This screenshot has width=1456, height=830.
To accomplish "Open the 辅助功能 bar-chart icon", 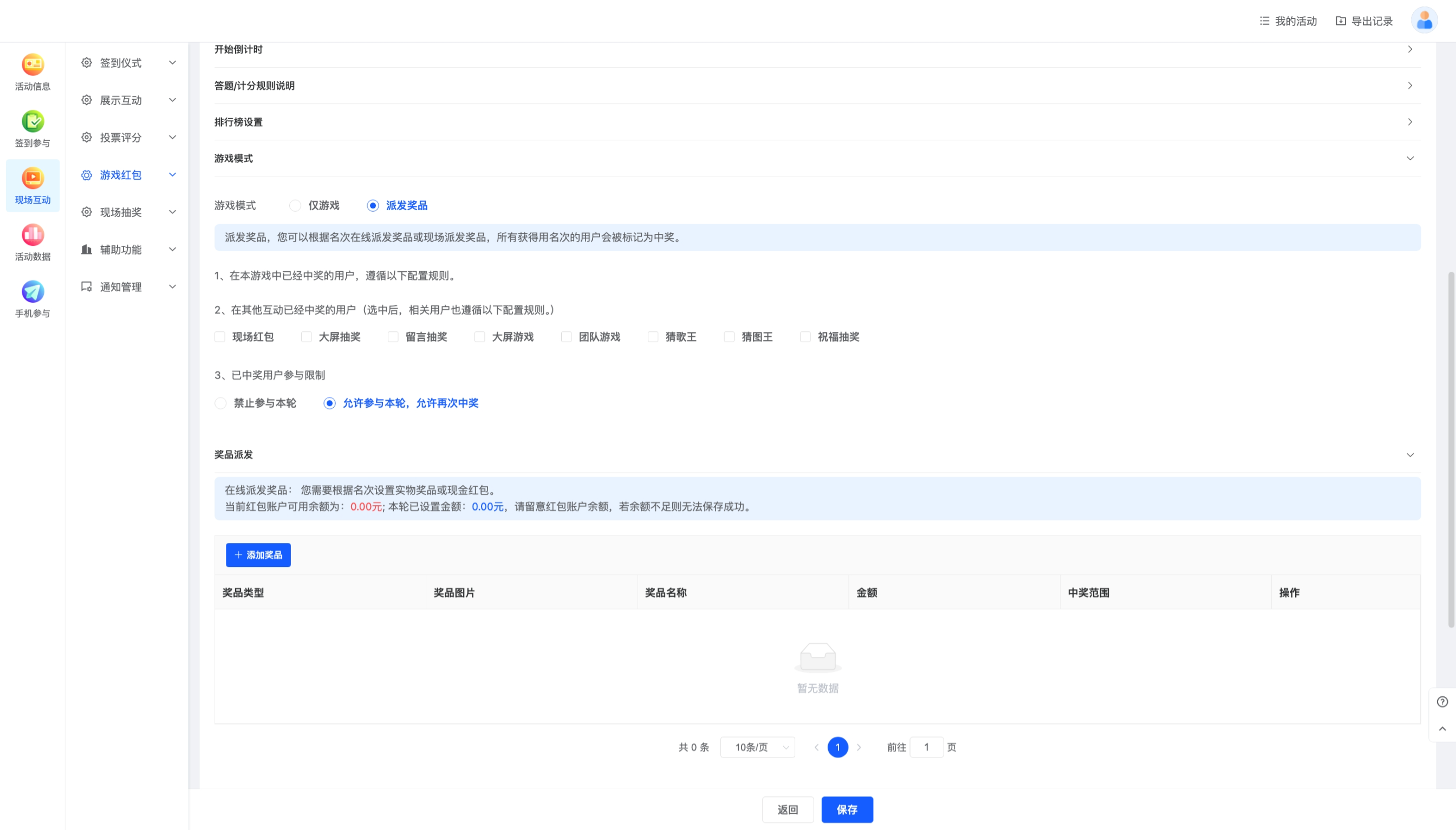I will 86,249.
